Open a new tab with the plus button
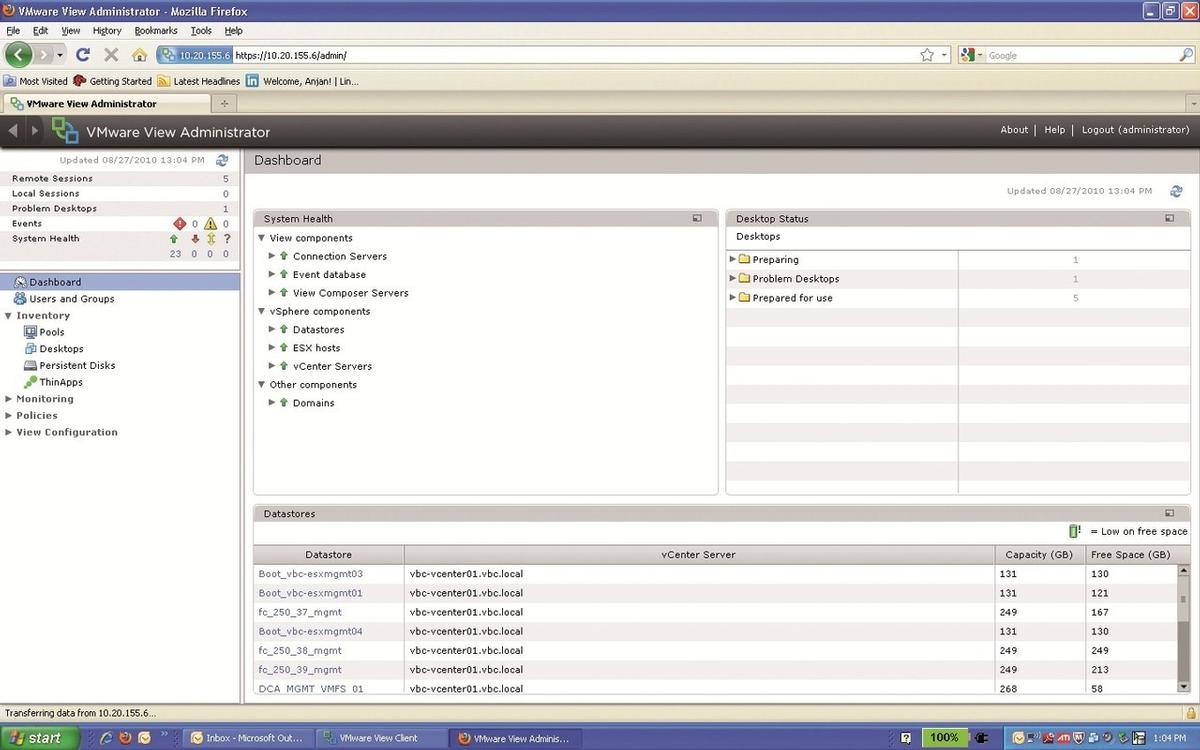The height and width of the screenshot is (750, 1200). coord(224,103)
